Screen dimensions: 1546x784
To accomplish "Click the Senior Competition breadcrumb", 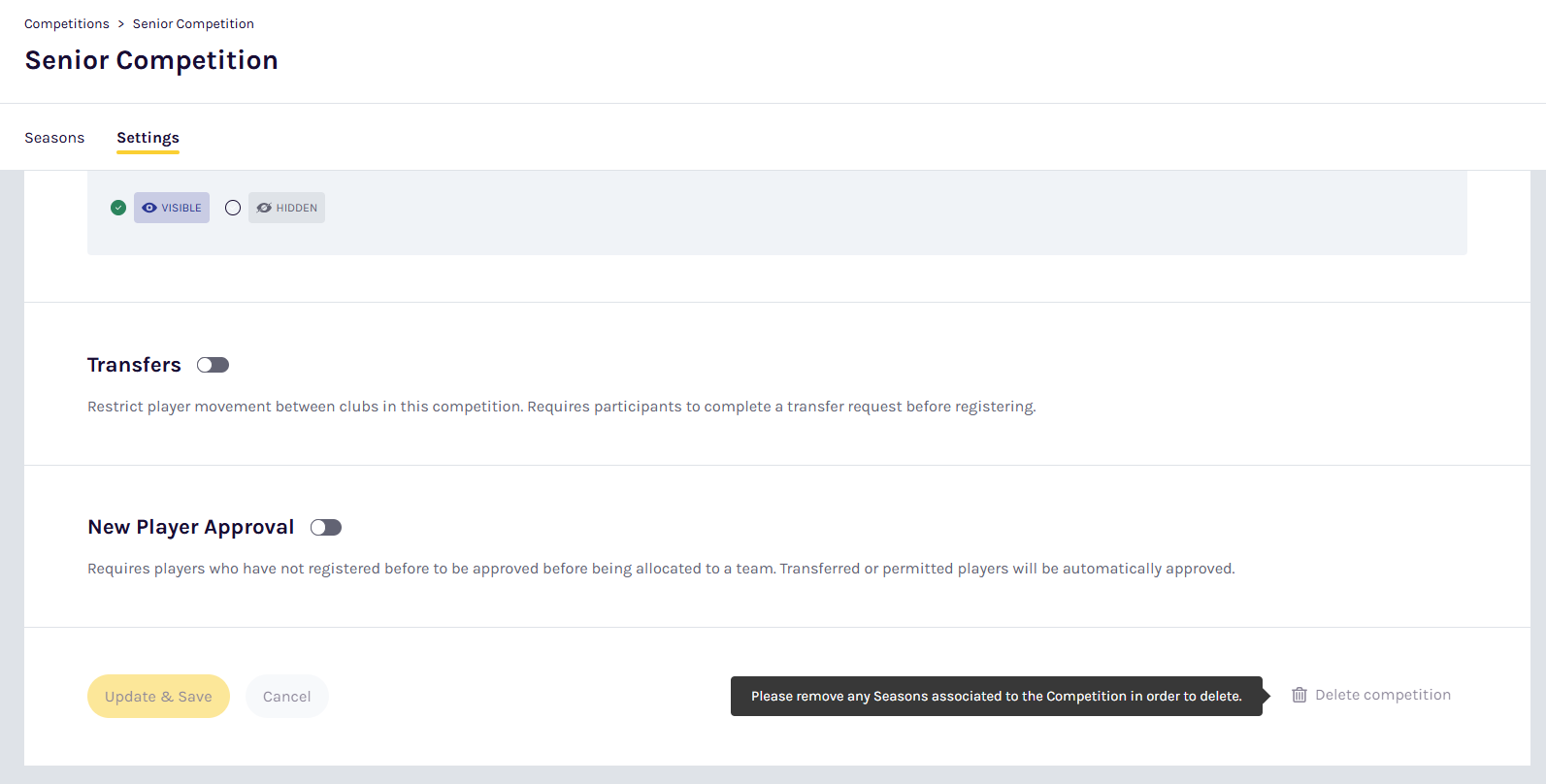I will pyautogui.click(x=193, y=24).
